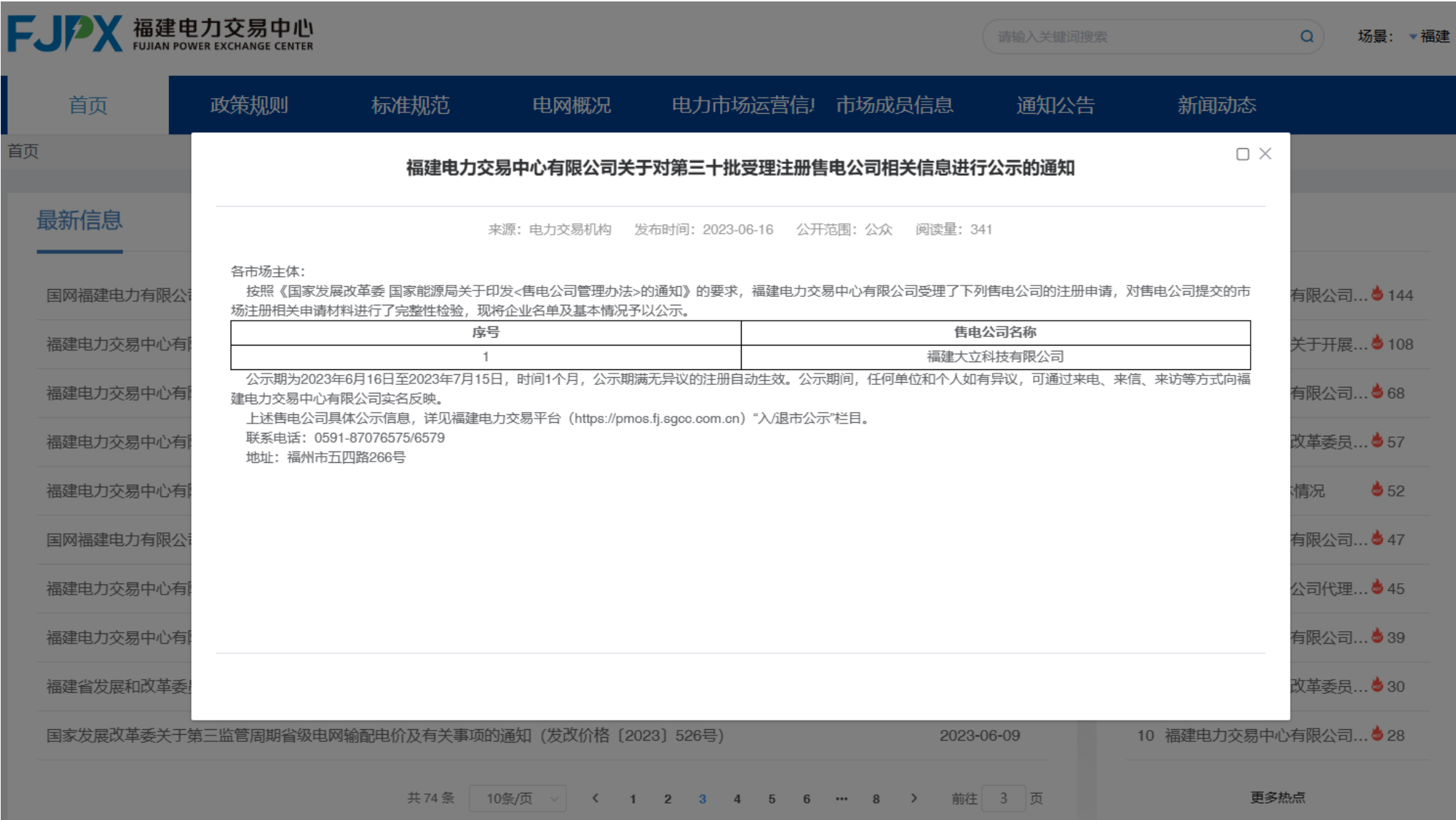The image size is (1456, 820).
Task: Go to page 5 of results
Action: pos(772,799)
